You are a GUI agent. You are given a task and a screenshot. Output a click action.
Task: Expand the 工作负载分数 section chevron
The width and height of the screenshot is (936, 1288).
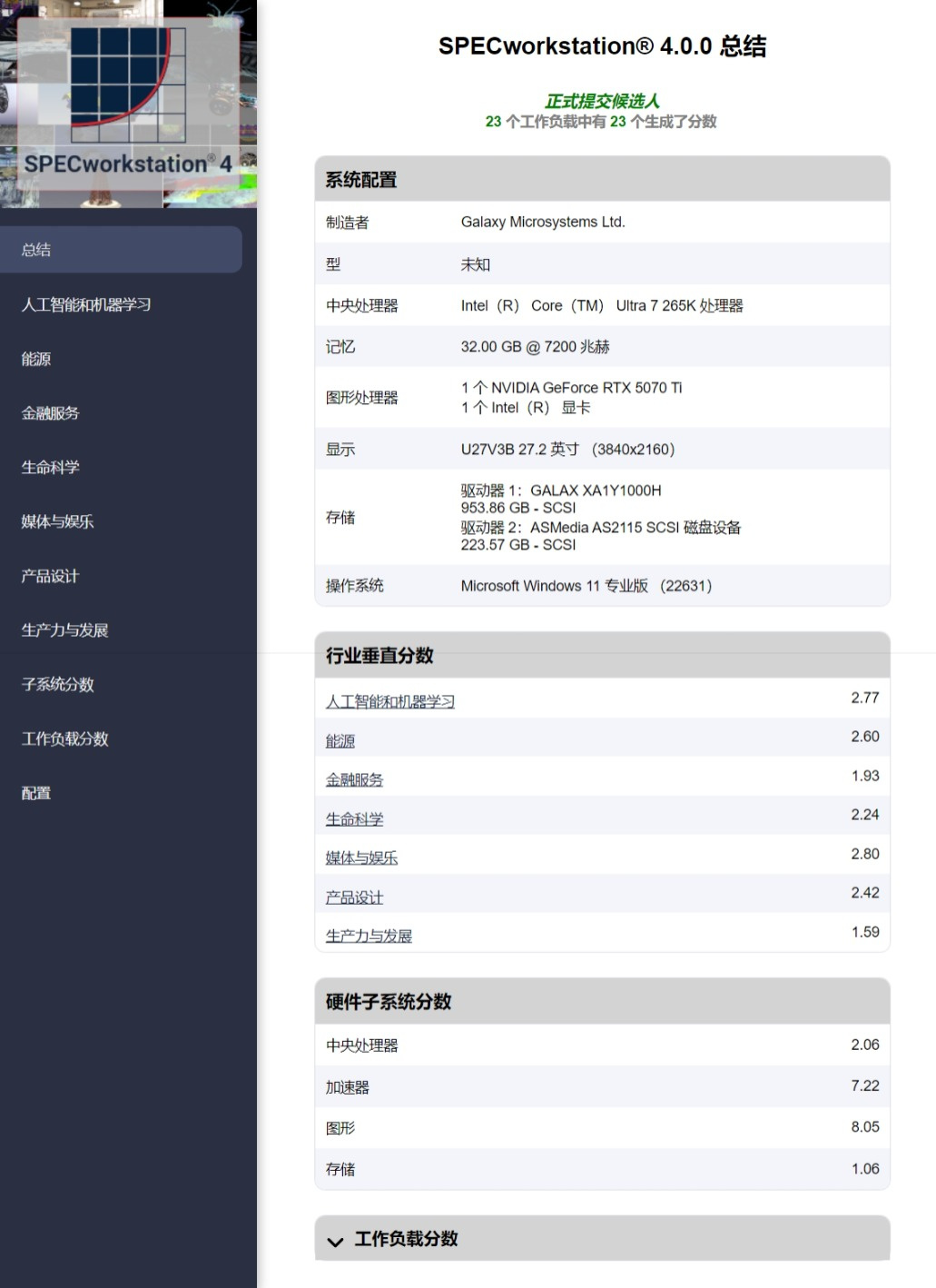coord(335,1241)
